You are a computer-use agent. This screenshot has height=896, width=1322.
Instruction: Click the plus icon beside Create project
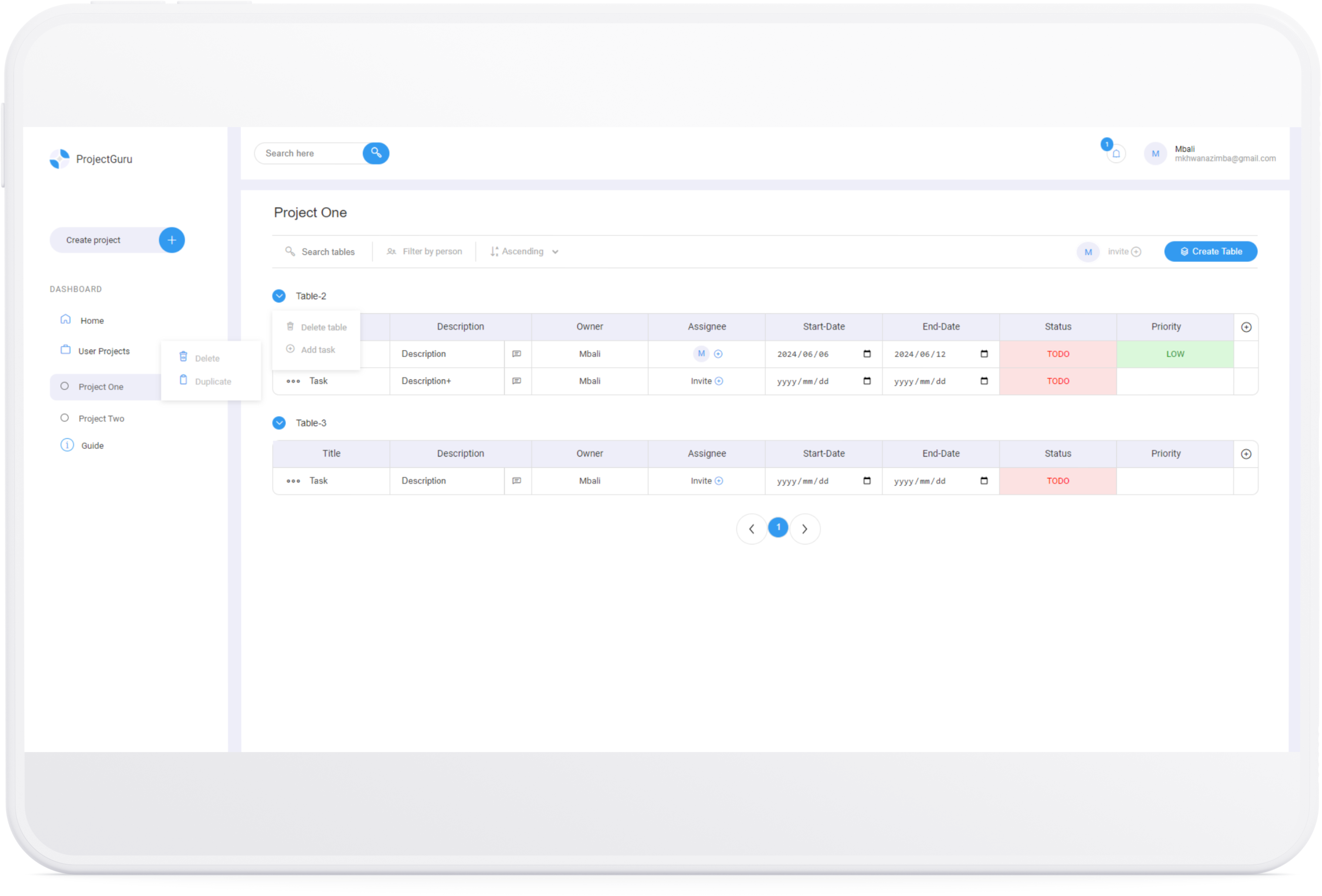tap(171, 240)
